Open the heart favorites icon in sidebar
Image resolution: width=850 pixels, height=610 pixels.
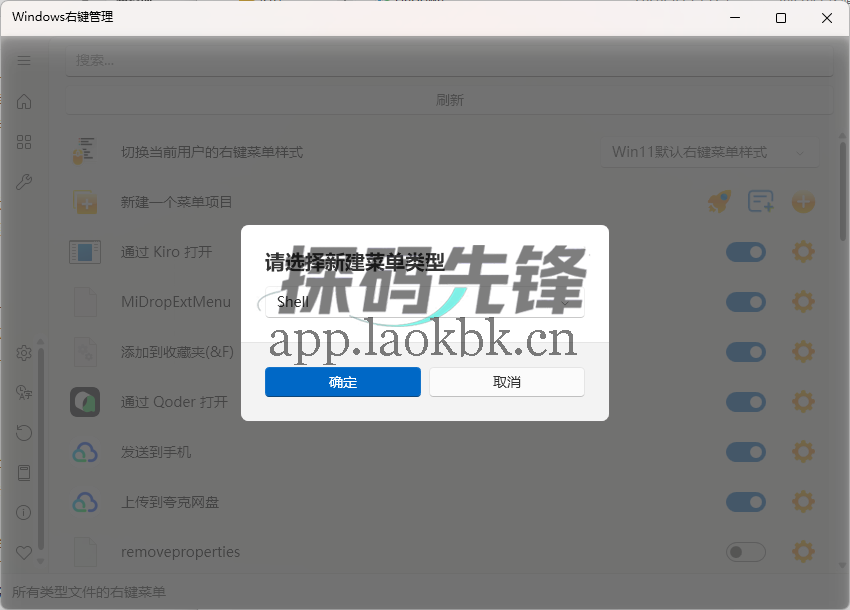pyautogui.click(x=24, y=552)
